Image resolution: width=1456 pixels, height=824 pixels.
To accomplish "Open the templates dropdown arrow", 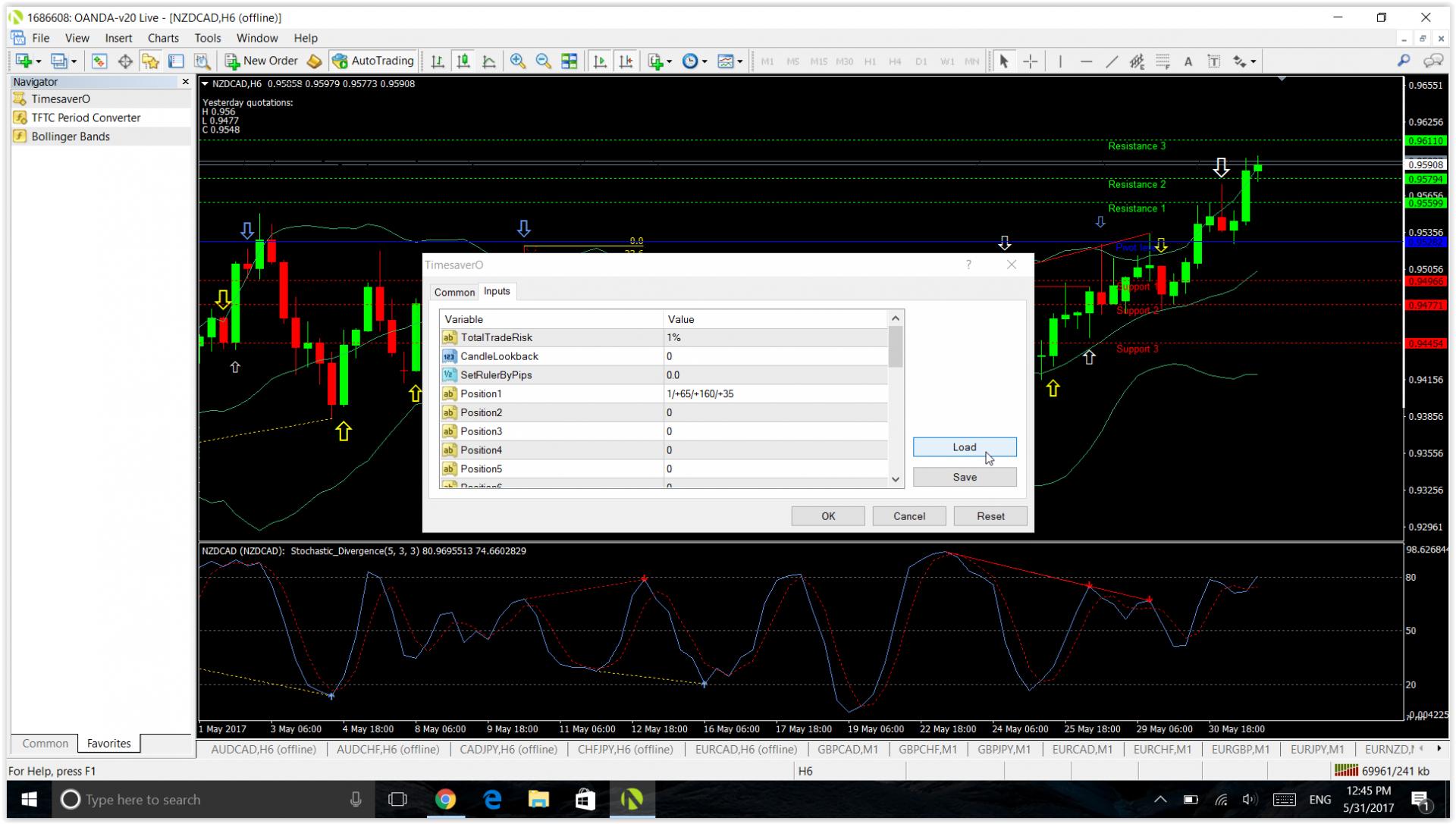I will 739,62.
